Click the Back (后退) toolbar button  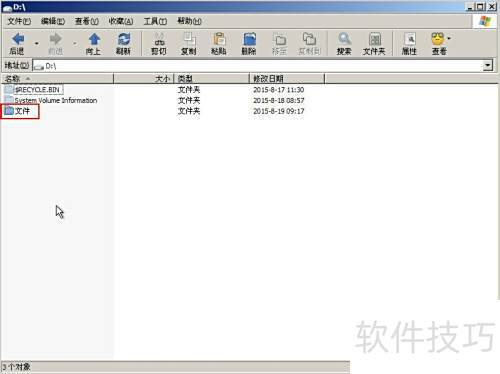click(x=17, y=43)
